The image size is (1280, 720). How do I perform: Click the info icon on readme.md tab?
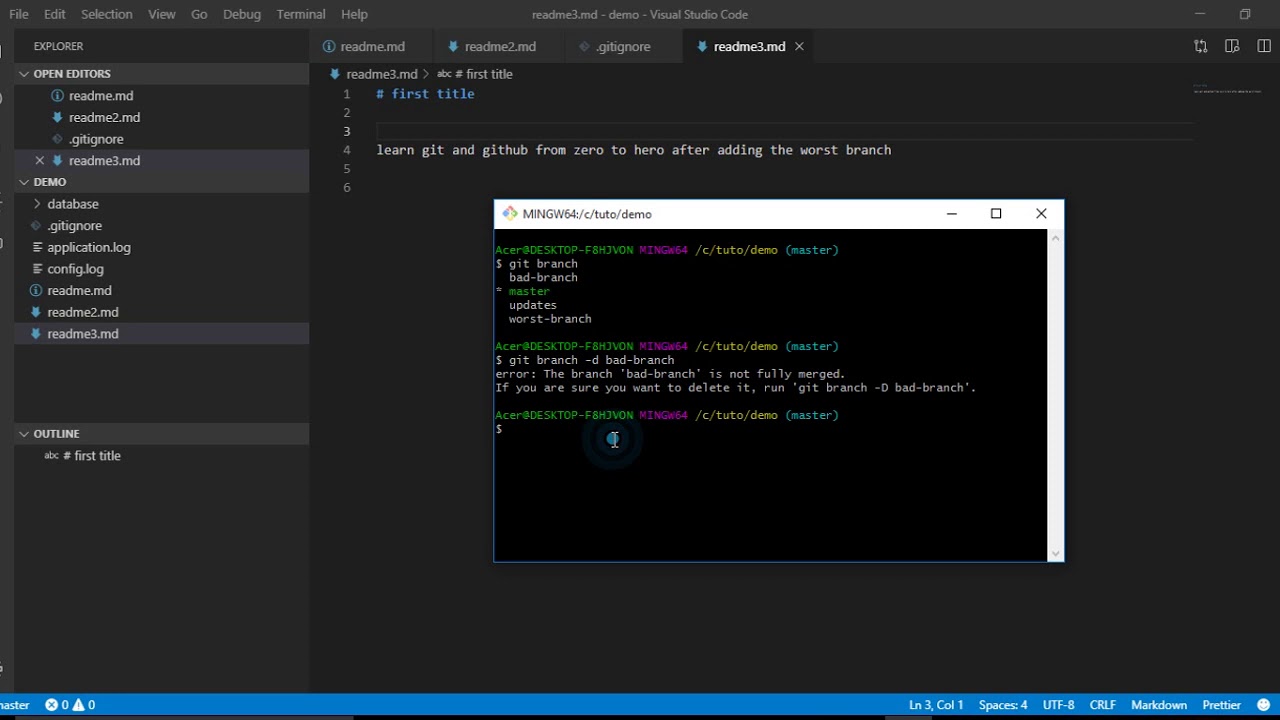pos(329,47)
